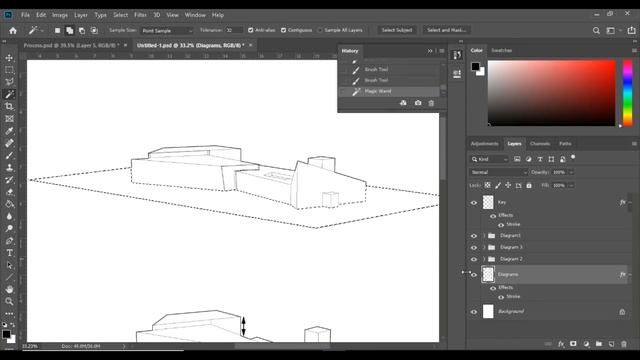Open the Select menu
The image size is (640, 360).
[120, 15]
